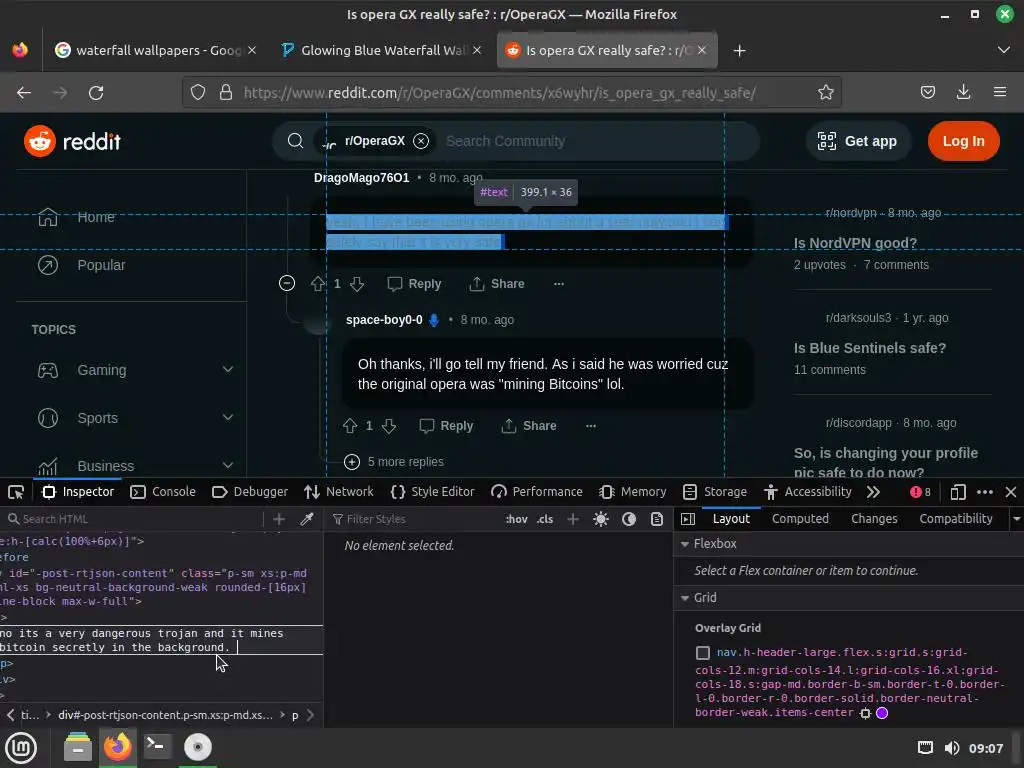Click the Reddit search magnifier icon

[x=295, y=141]
